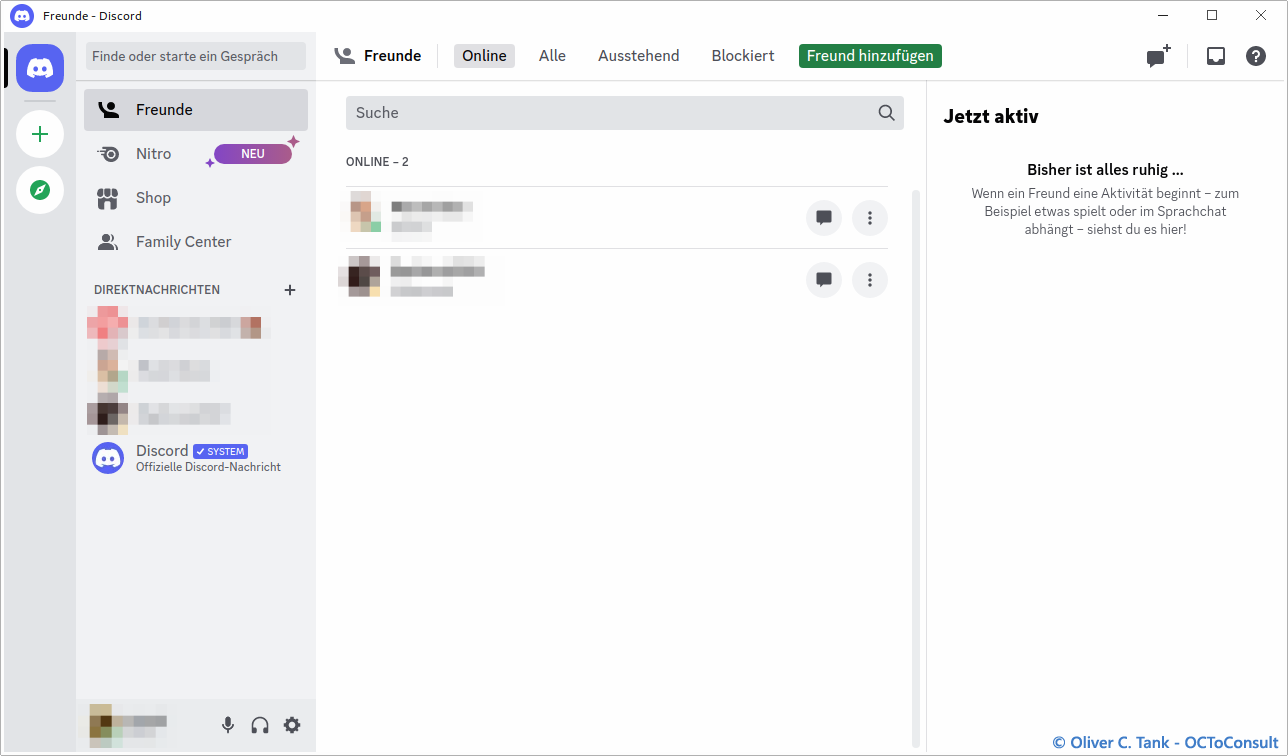1288x756 pixels.
Task: Open the help question mark icon
Action: [1256, 56]
